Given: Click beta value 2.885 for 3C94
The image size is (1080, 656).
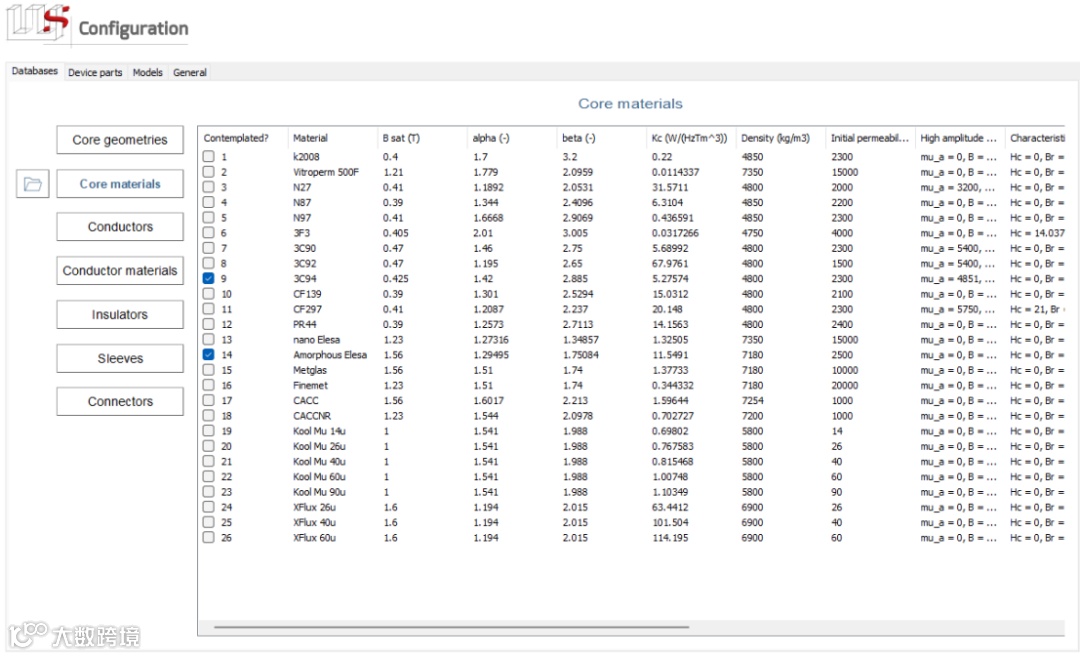Looking at the screenshot, I should (575, 278).
